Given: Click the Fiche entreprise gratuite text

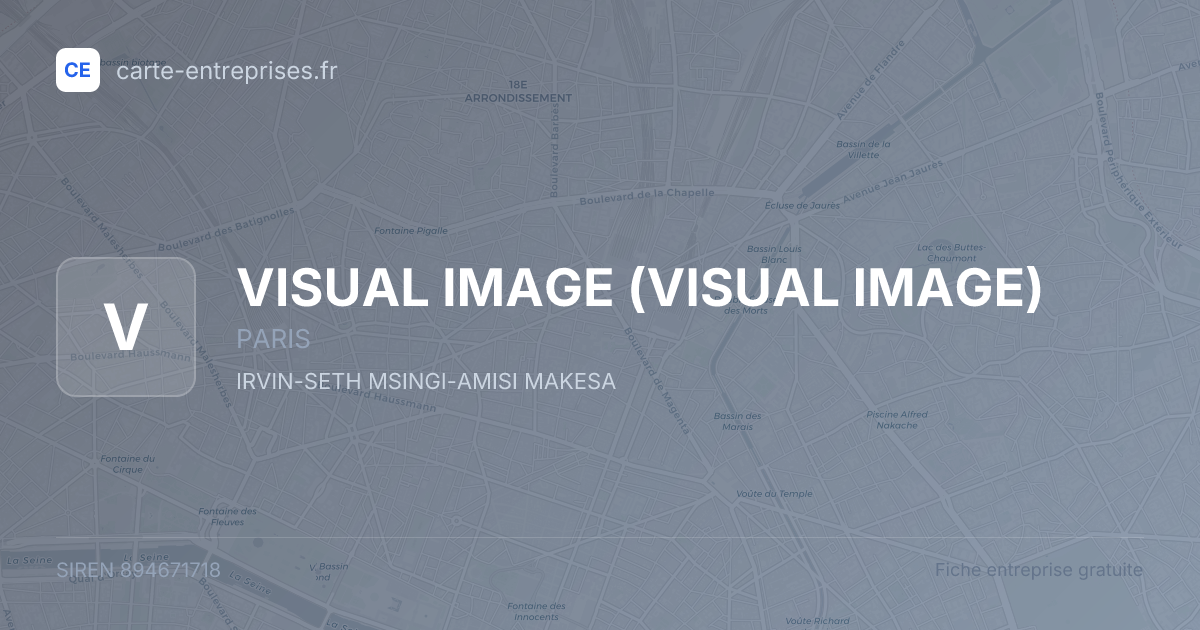Looking at the screenshot, I should click(x=1039, y=570).
